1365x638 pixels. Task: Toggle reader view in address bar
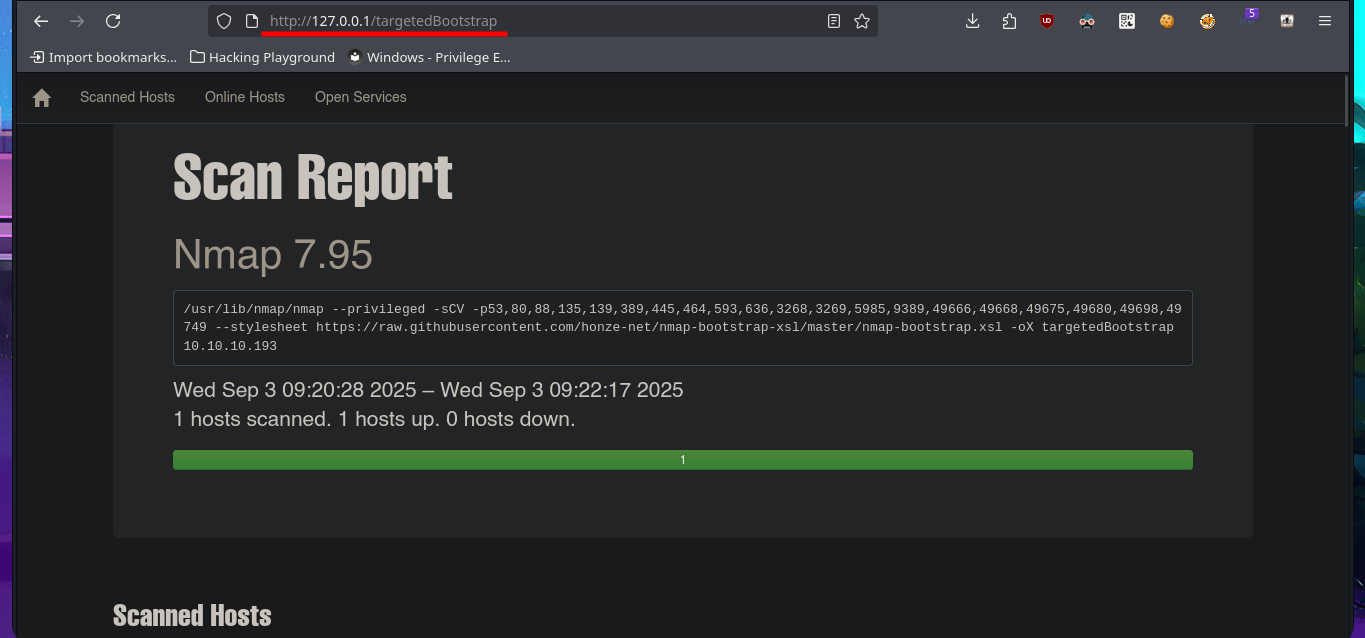pos(834,21)
